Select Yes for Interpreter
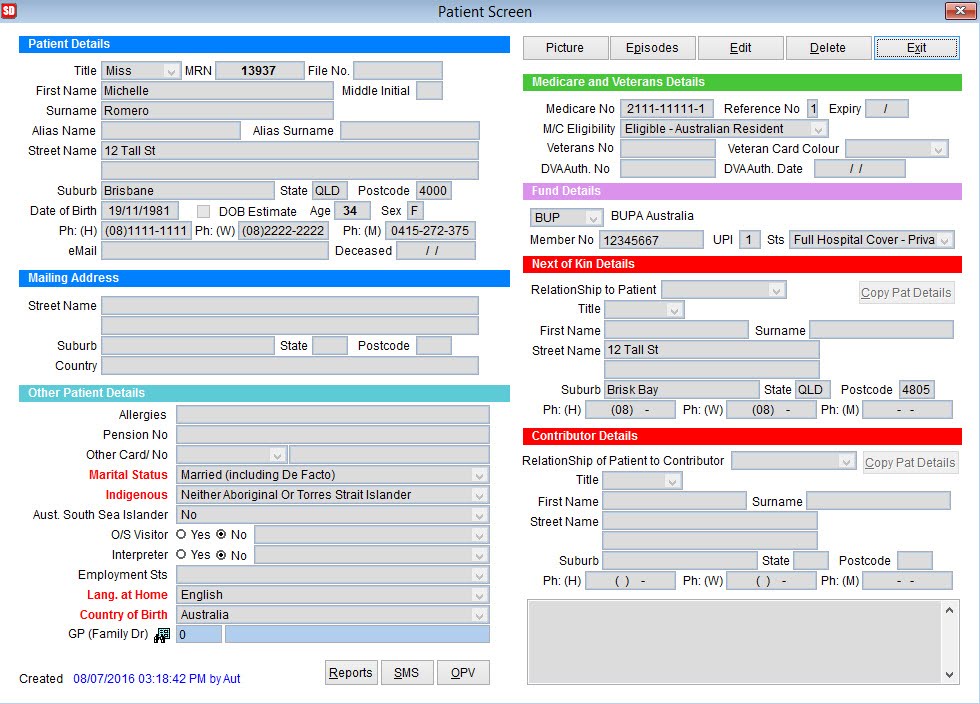Viewport: 980px width, 704px height. pyautogui.click(x=181, y=555)
